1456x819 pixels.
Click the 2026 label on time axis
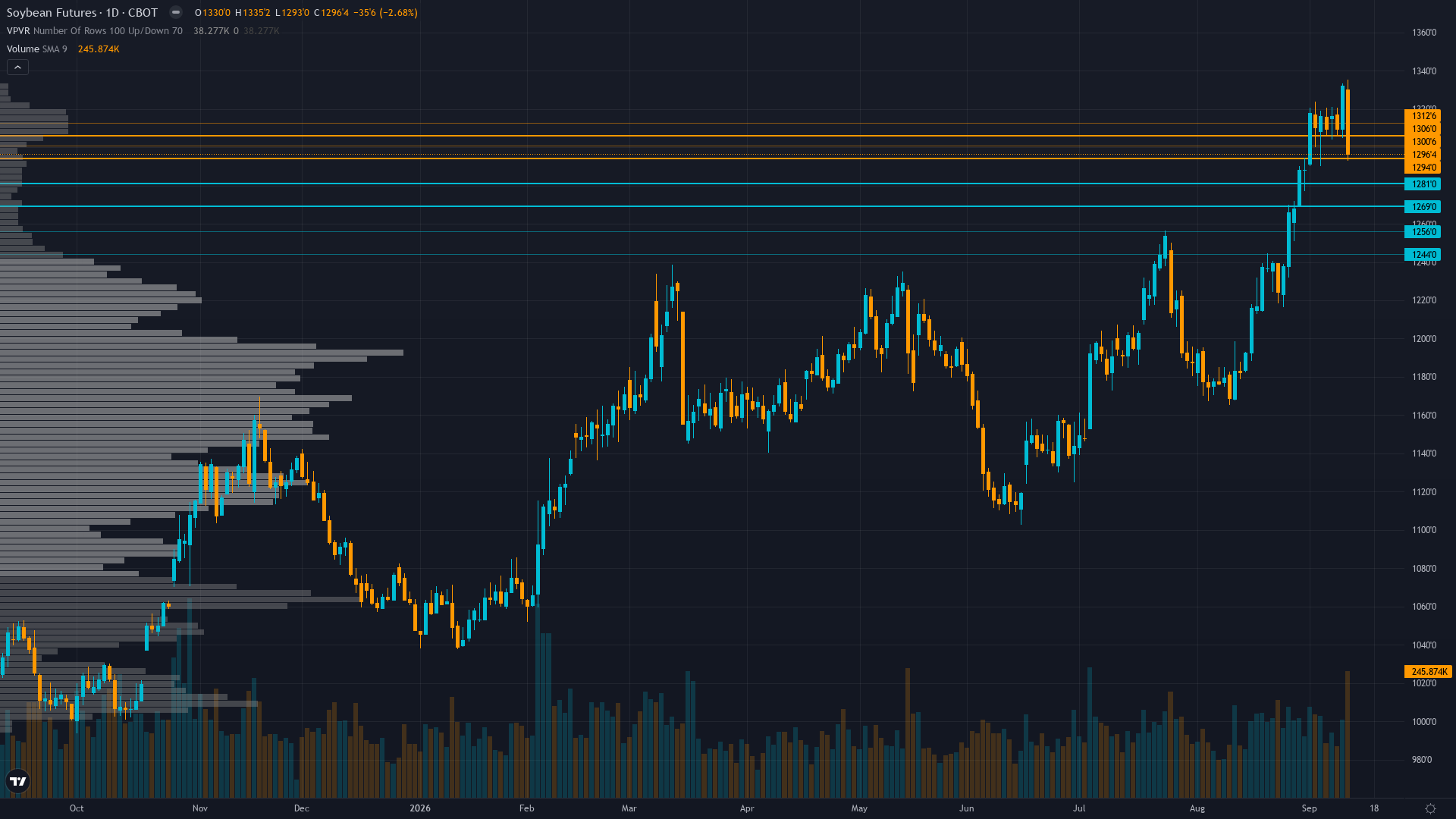tap(420, 808)
